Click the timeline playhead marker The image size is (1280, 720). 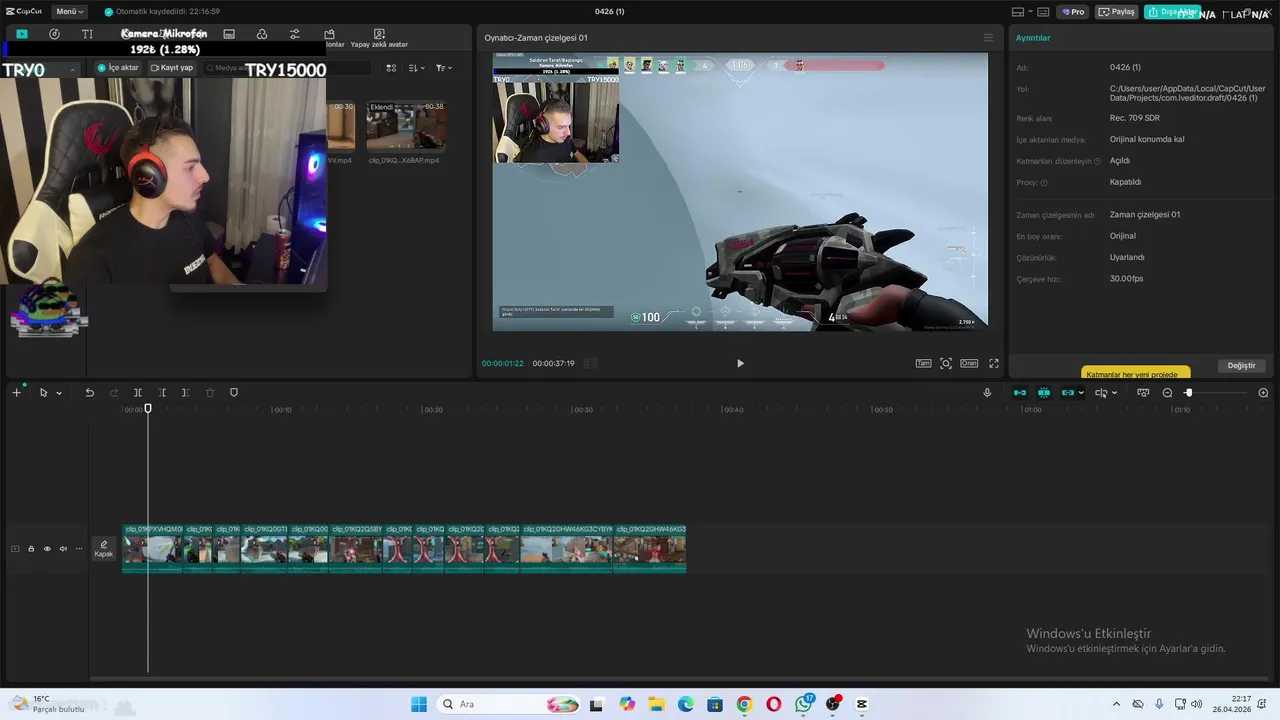tap(148, 408)
